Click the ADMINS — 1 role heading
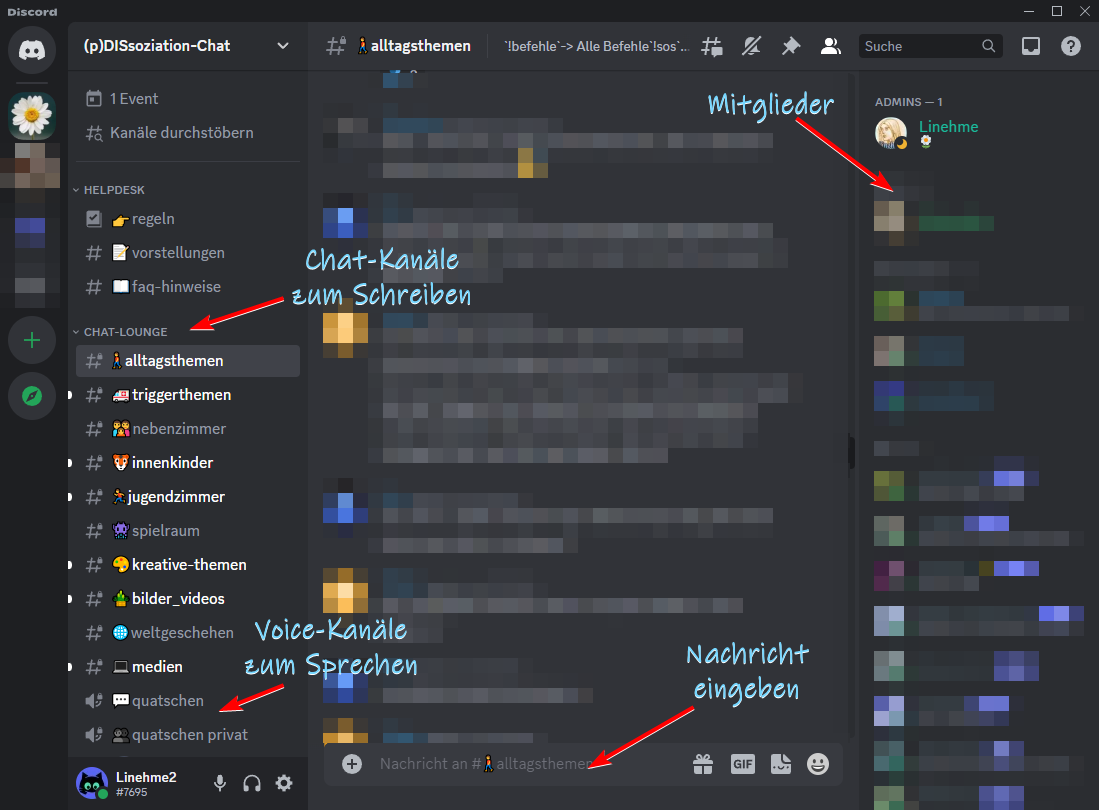The width and height of the screenshot is (1099, 810). click(x=908, y=102)
